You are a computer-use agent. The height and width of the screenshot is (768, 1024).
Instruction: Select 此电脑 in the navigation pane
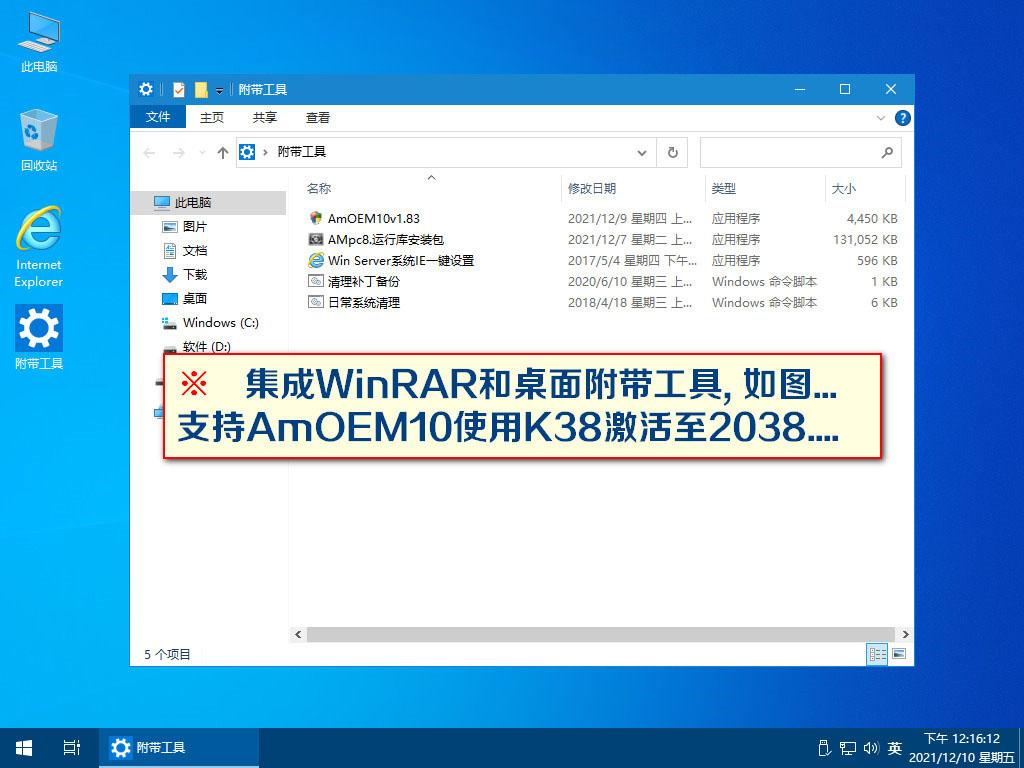[x=208, y=202]
